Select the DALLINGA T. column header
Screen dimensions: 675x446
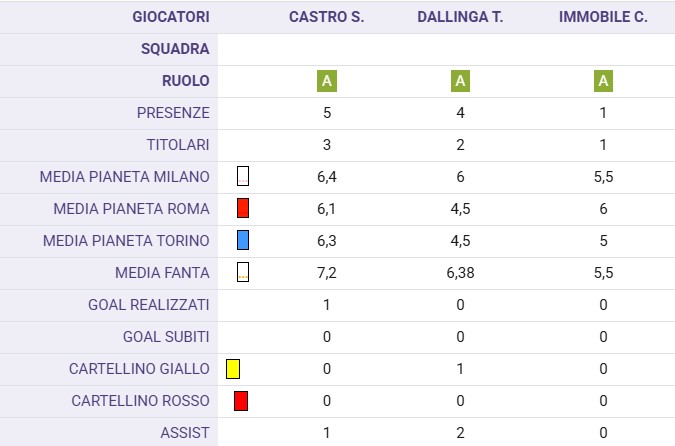[460, 17]
